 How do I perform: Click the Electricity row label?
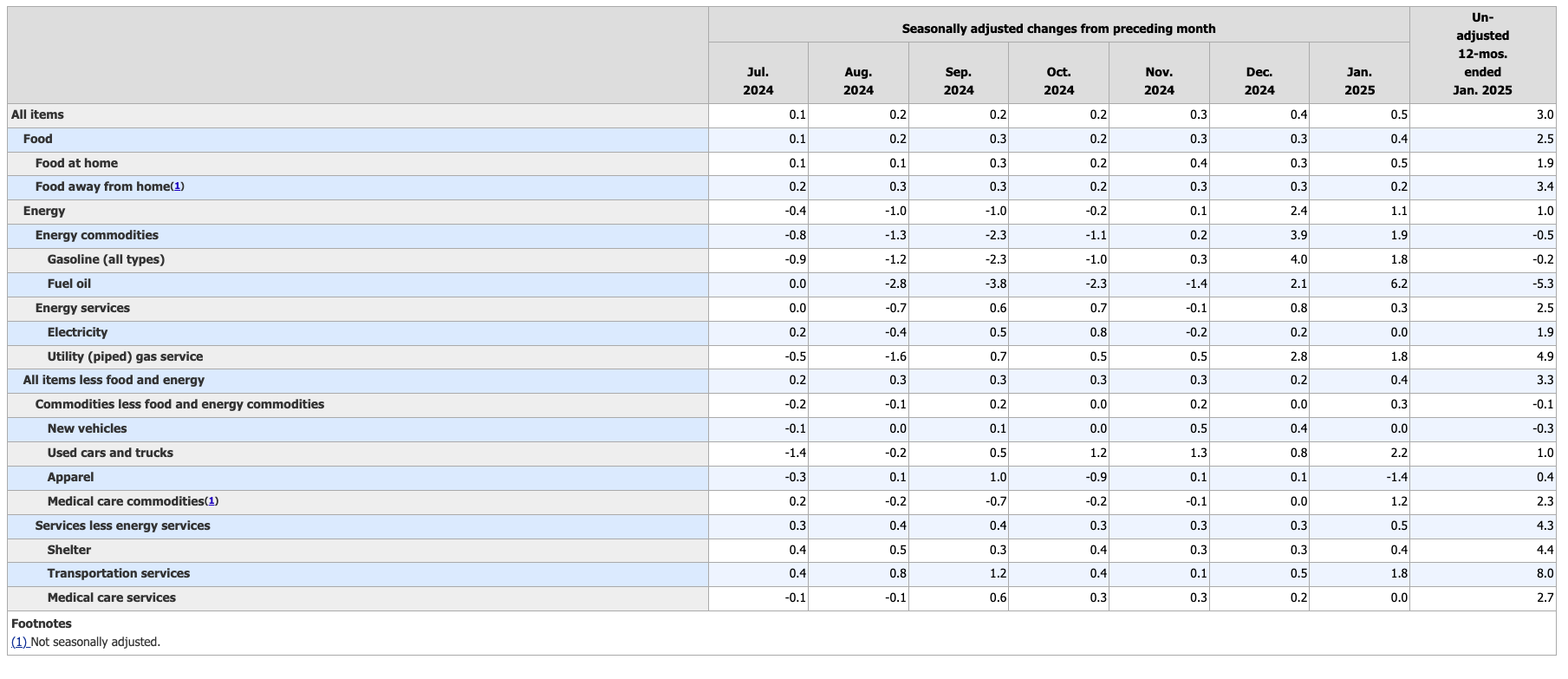(x=77, y=332)
